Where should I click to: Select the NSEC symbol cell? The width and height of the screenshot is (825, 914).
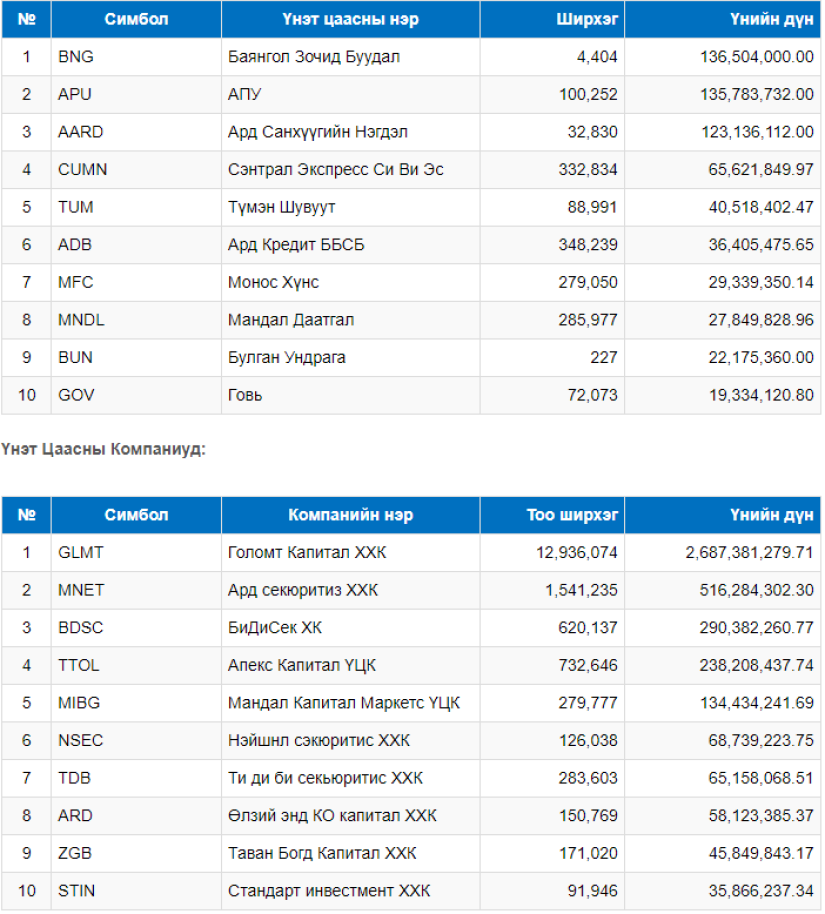click(x=136, y=740)
